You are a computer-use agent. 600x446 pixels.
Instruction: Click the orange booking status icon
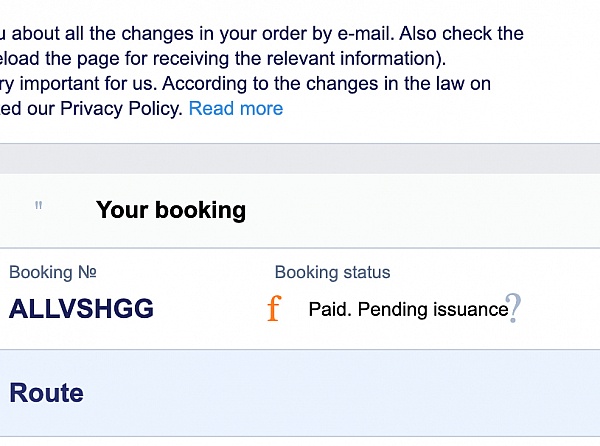[274, 310]
